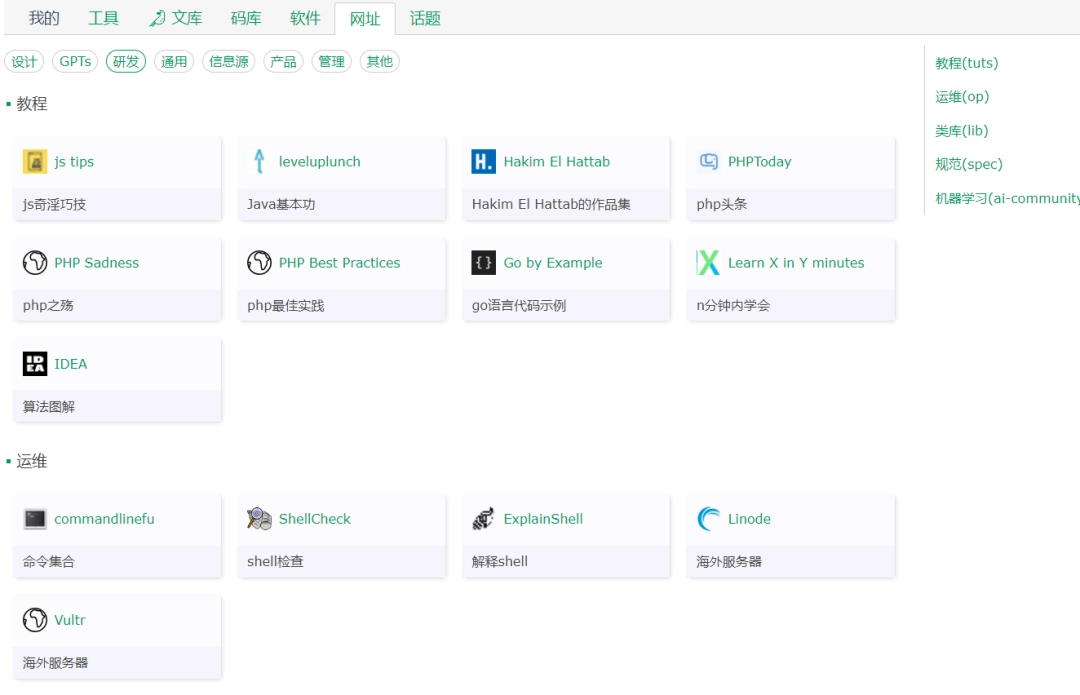Select the GPTs category filter
Viewport: 1080px width, 695px height.
tap(75, 62)
